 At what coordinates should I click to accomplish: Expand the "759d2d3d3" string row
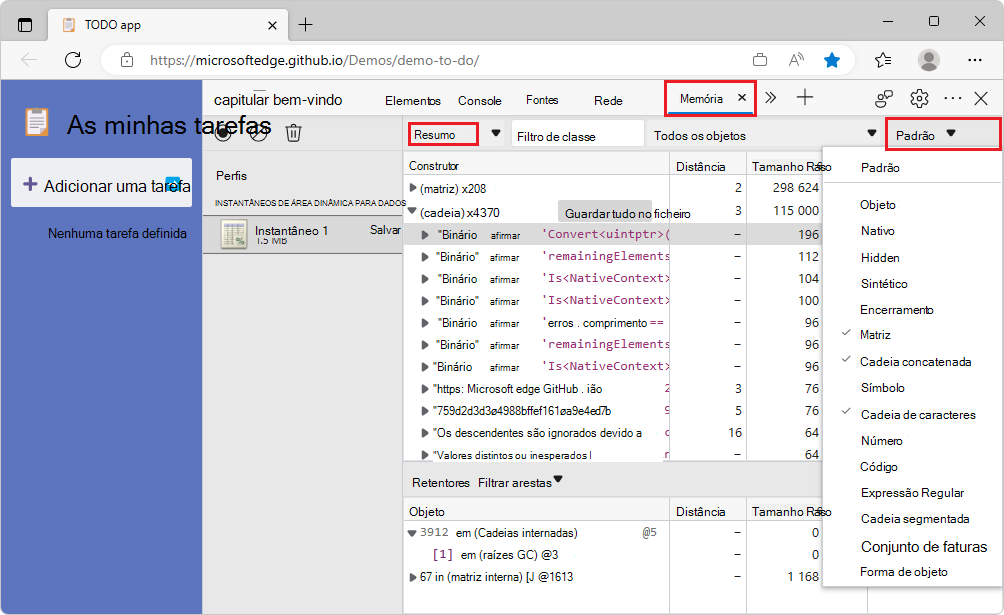point(425,411)
